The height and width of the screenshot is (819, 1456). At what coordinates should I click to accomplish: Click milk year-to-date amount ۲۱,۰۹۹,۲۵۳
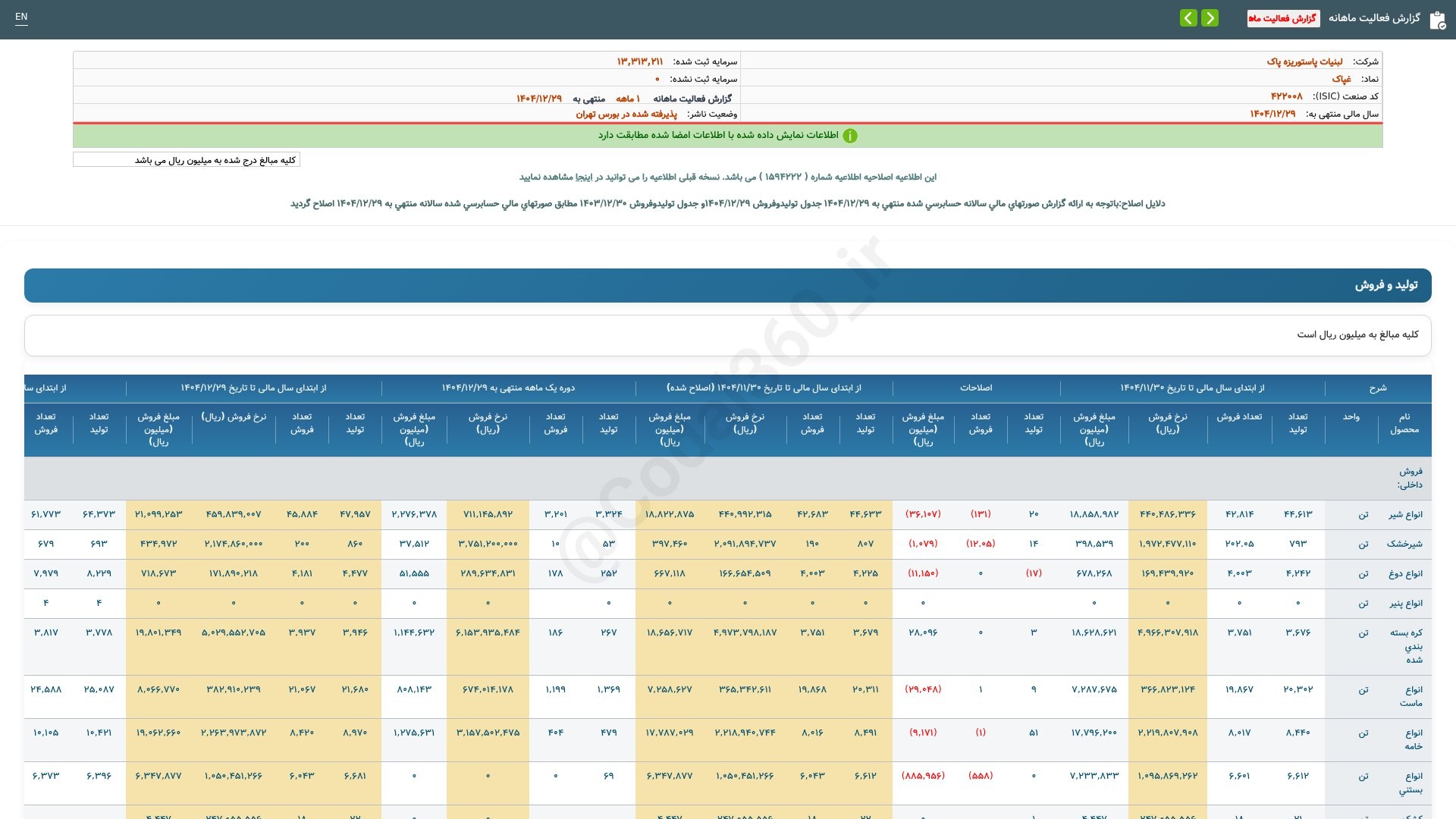point(158,514)
